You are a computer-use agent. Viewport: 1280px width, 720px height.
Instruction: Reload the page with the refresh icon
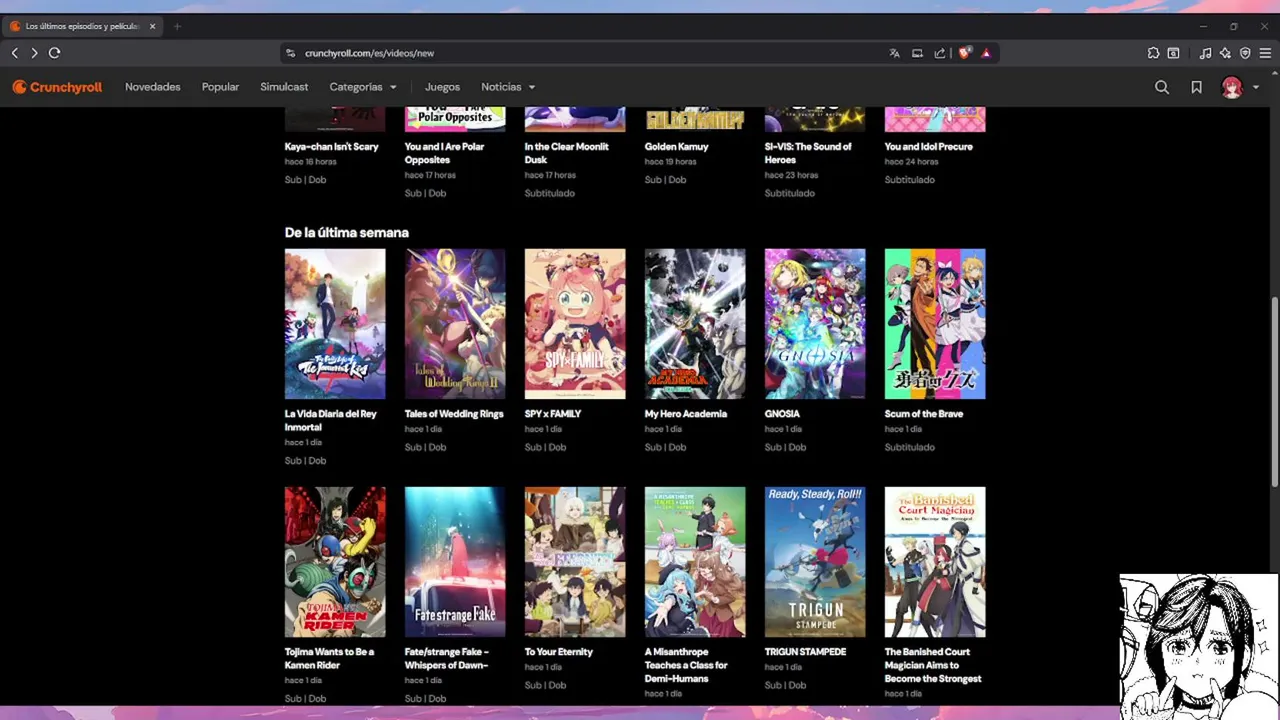55,53
